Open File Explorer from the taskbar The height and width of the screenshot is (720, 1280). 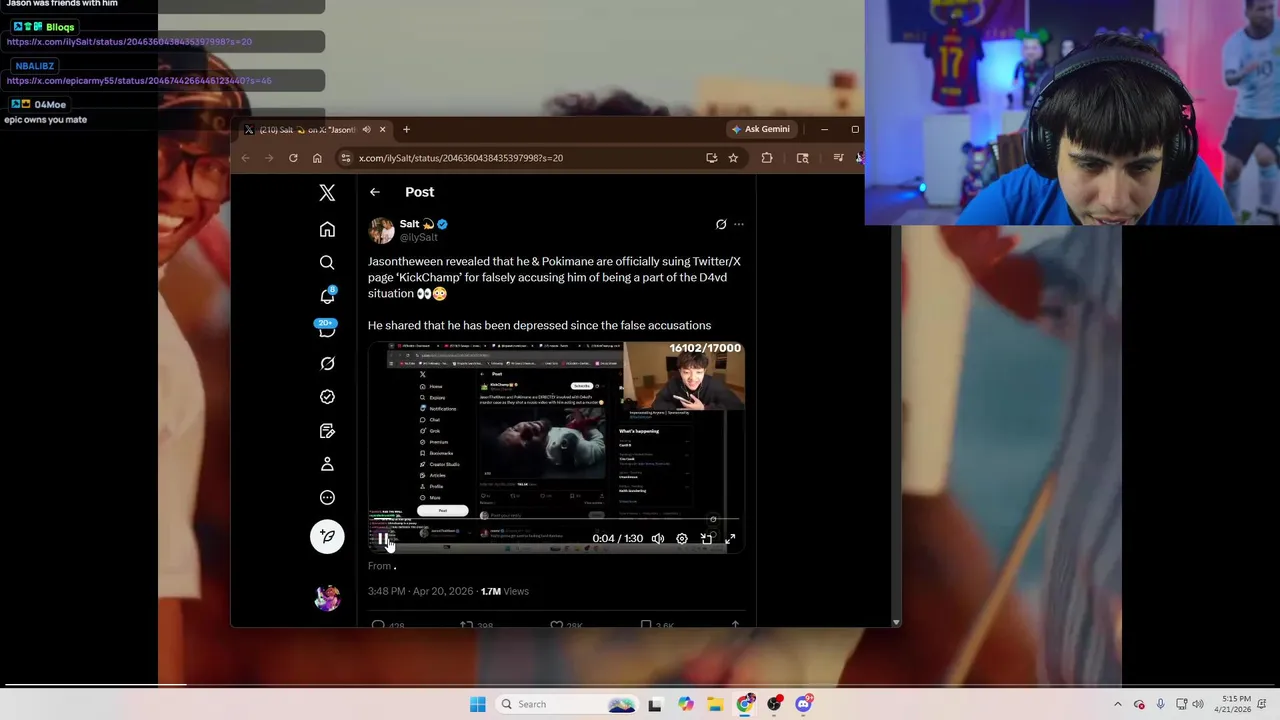click(715, 704)
